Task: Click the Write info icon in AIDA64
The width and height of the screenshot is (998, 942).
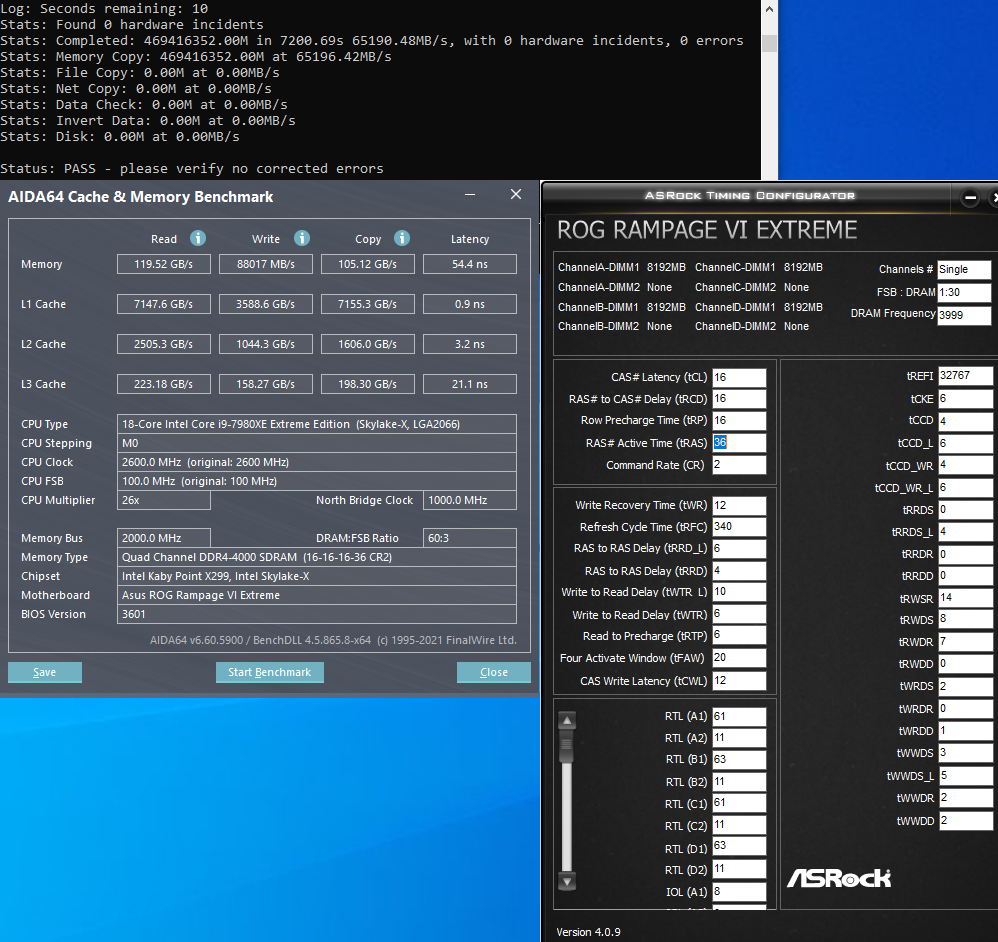Action: tap(302, 238)
